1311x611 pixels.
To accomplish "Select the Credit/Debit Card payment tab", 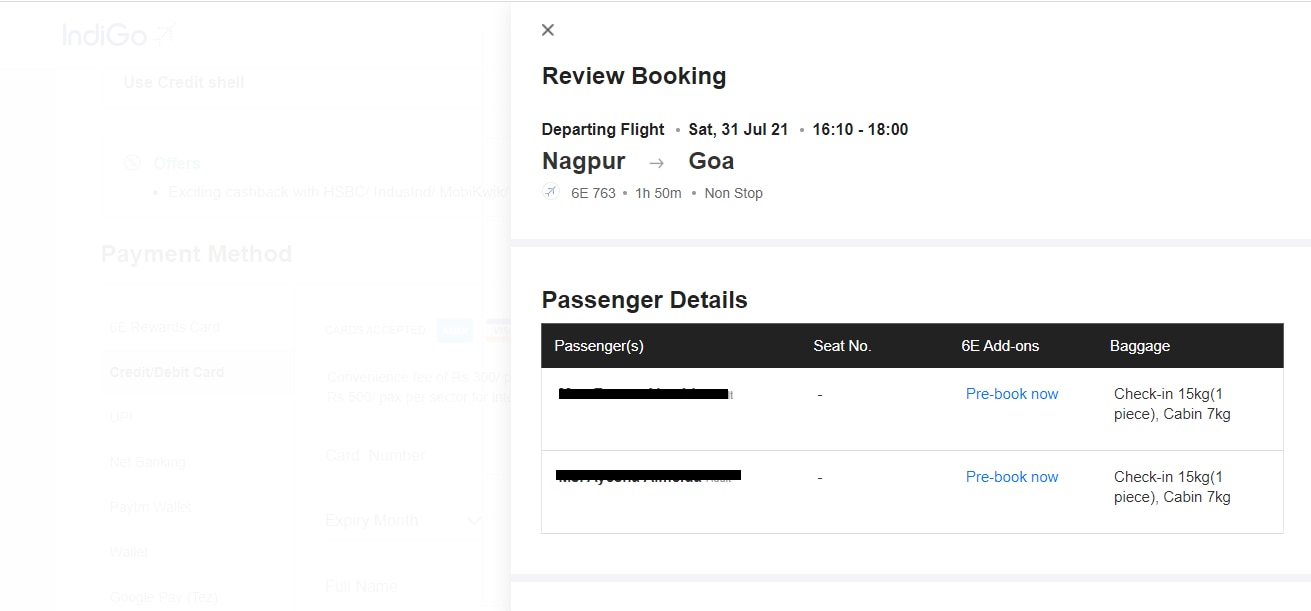I will pos(167,372).
